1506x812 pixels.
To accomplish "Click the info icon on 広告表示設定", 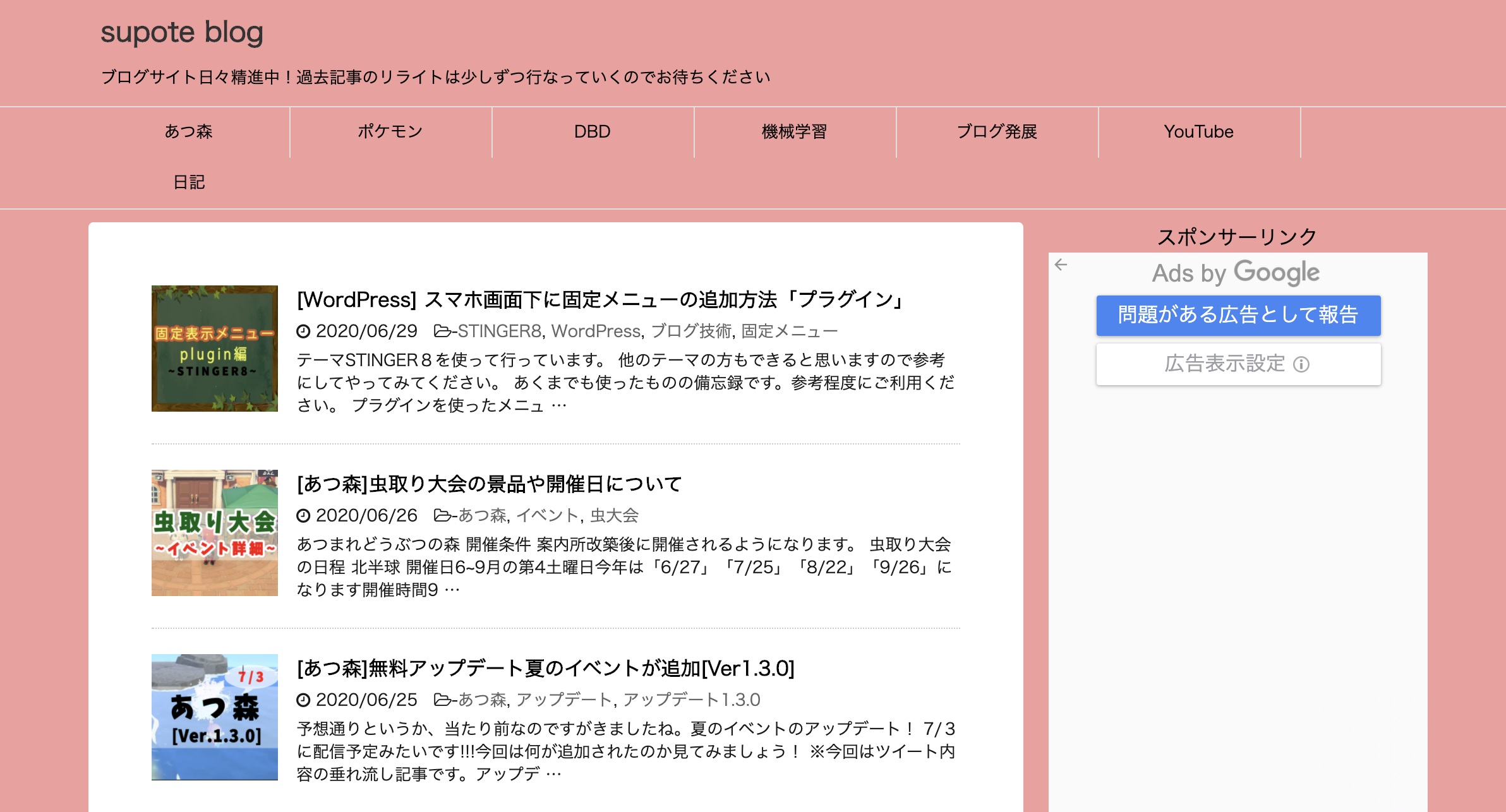I will tap(1301, 364).
